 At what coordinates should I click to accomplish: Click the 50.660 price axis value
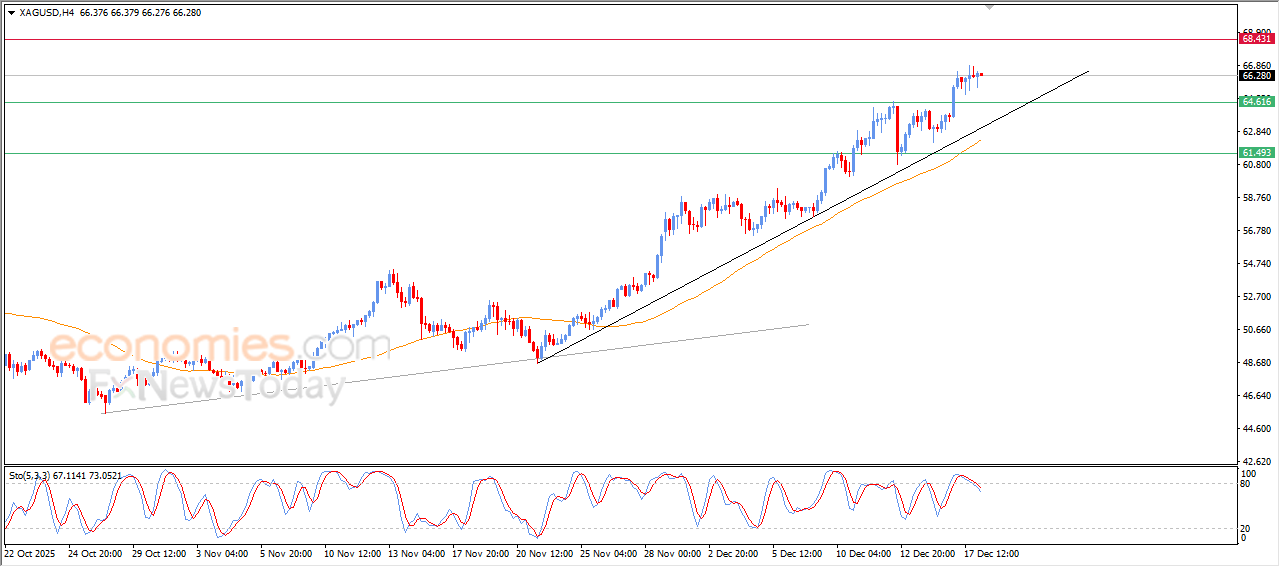tap(1256, 329)
